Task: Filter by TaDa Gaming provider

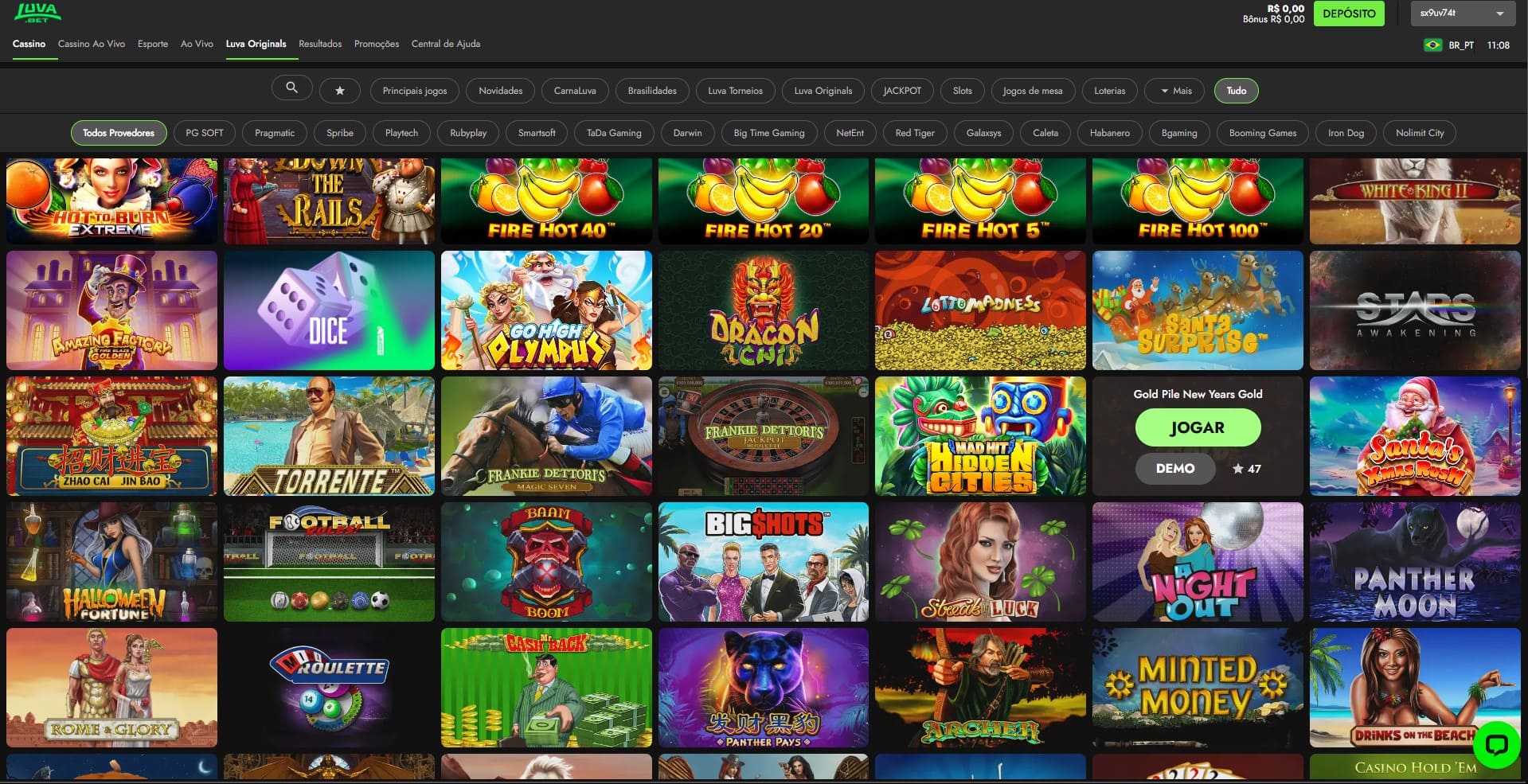Action: point(614,133)
